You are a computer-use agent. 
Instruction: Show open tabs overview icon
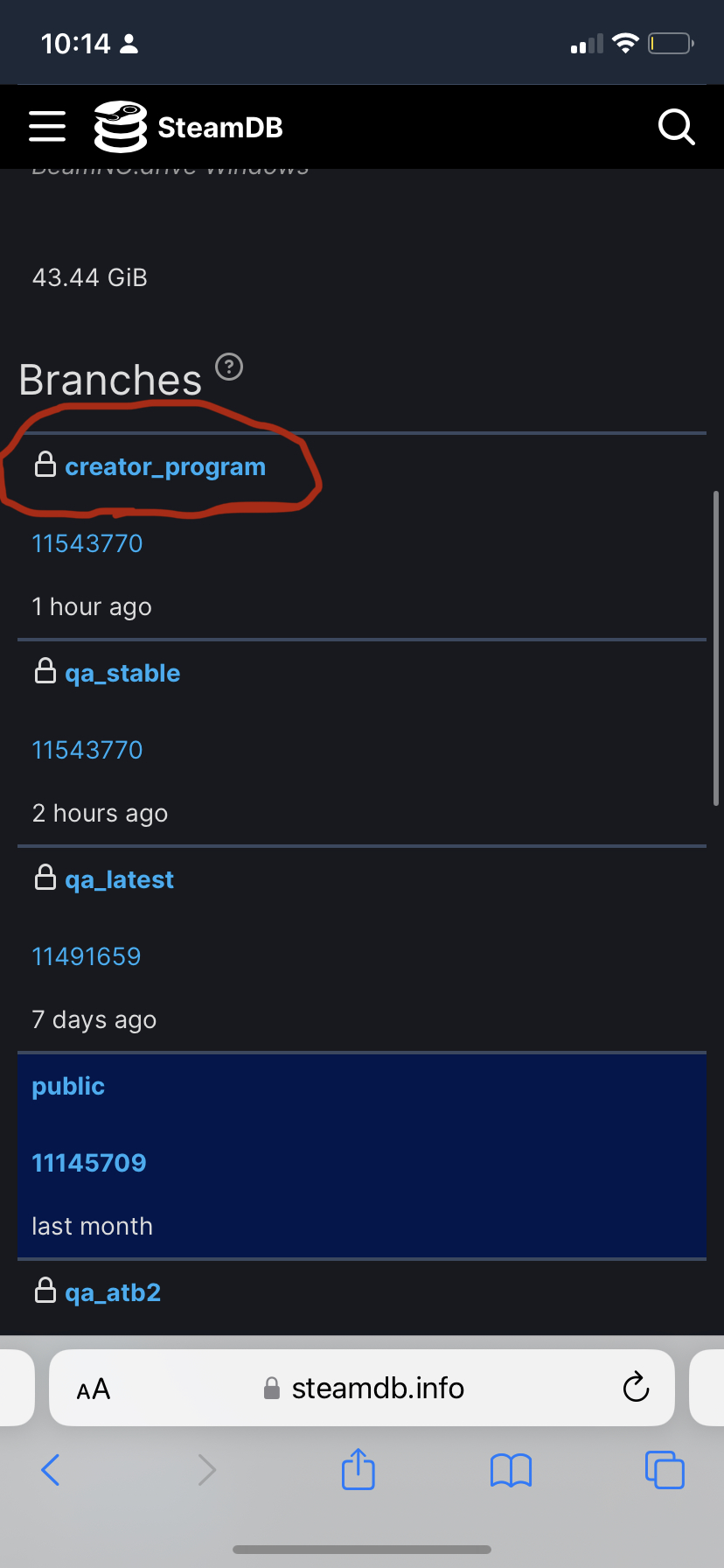(665, 1470)
